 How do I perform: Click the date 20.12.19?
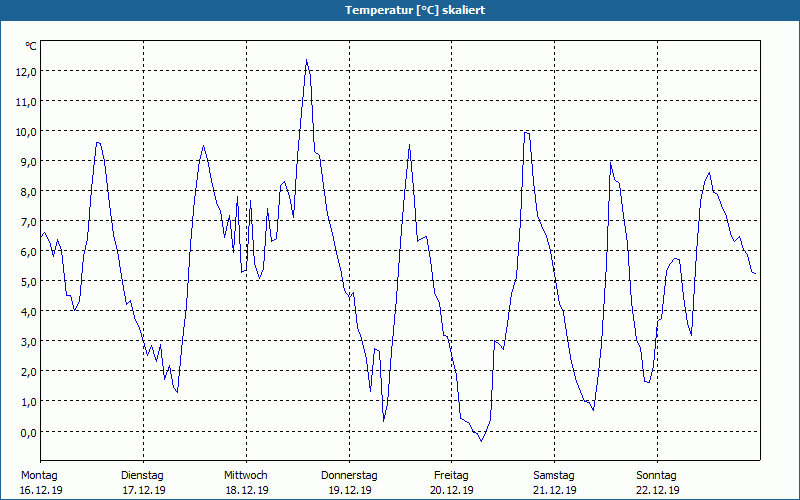tap(452, 490)
